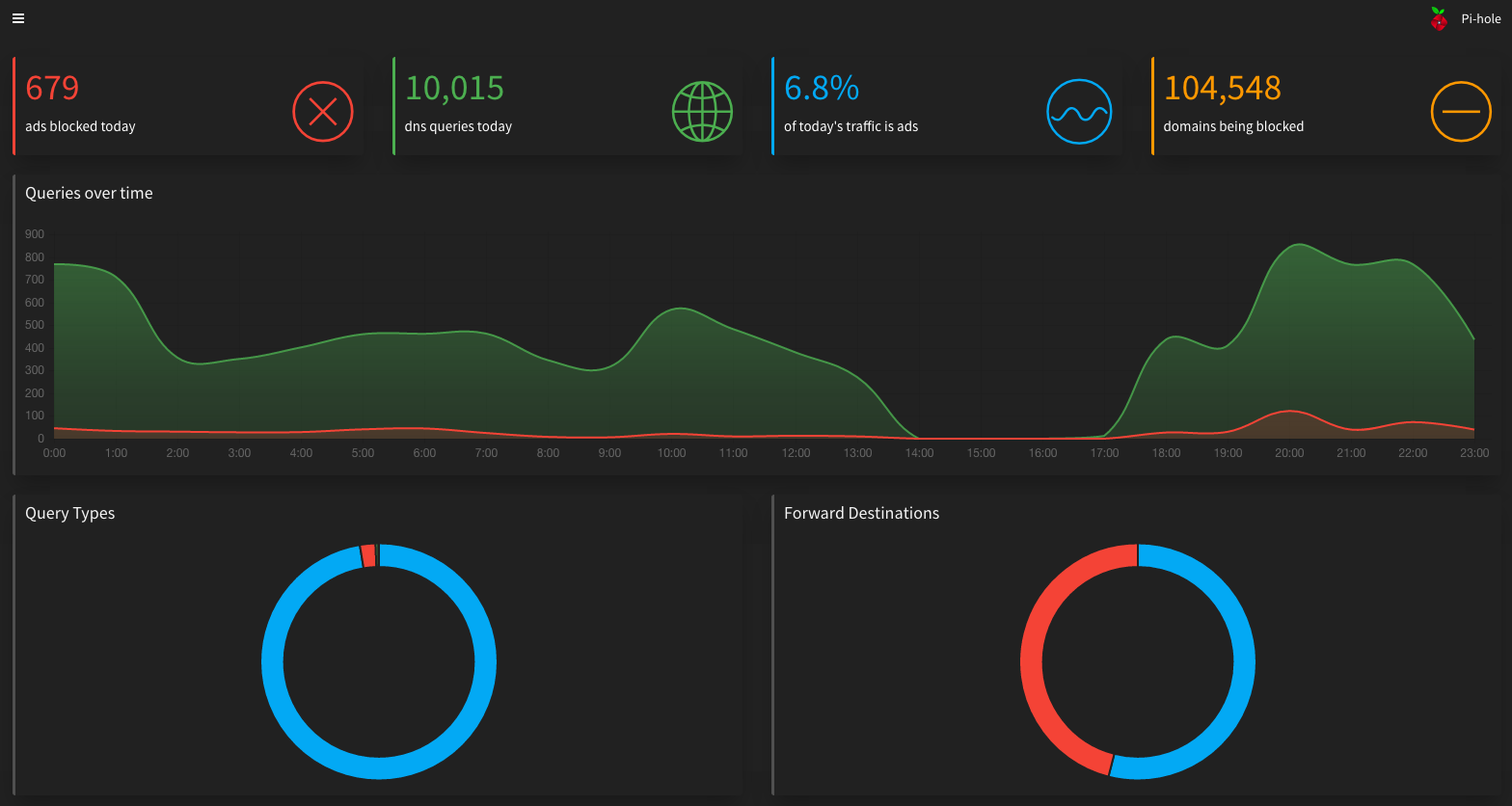Click the Forward Destinations panel title
The image size is (1512, 806).
861,513
